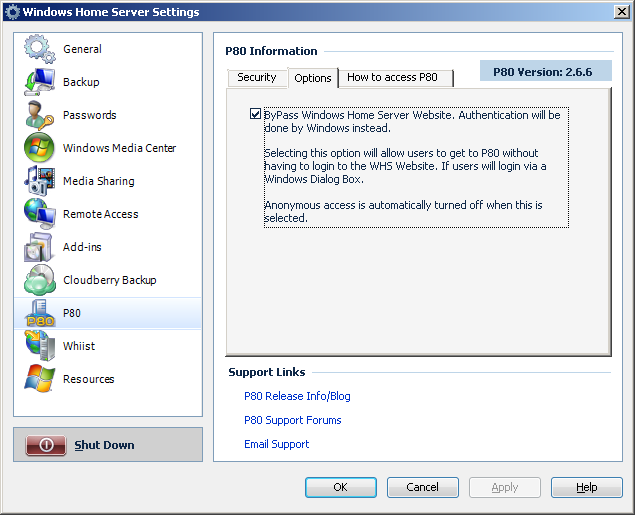This screenshot has height=515, width=635.
Task: Select the Whiist label
Action: coord(79,346)
